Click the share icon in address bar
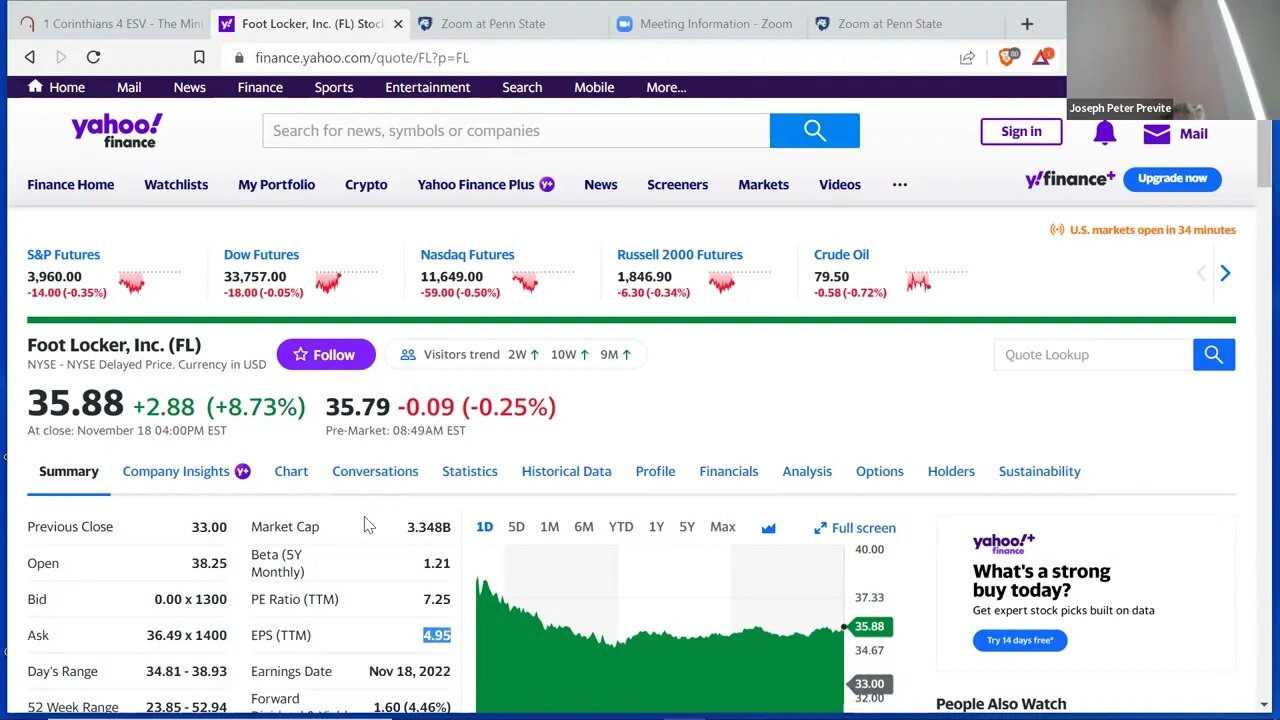Screen dimensions: 1280x720 (967, 57)
